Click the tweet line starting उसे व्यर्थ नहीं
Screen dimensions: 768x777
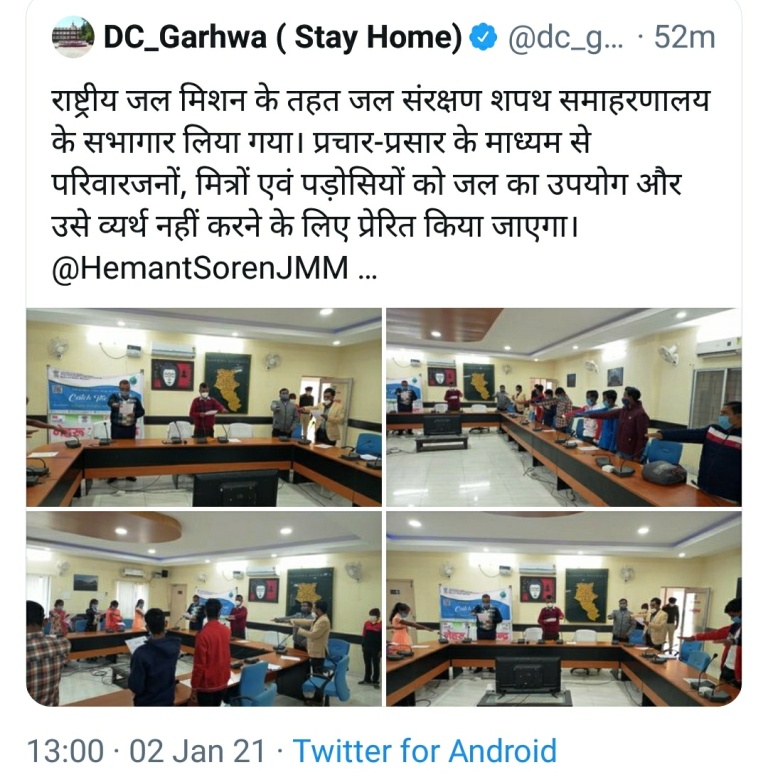click(315, 226)
